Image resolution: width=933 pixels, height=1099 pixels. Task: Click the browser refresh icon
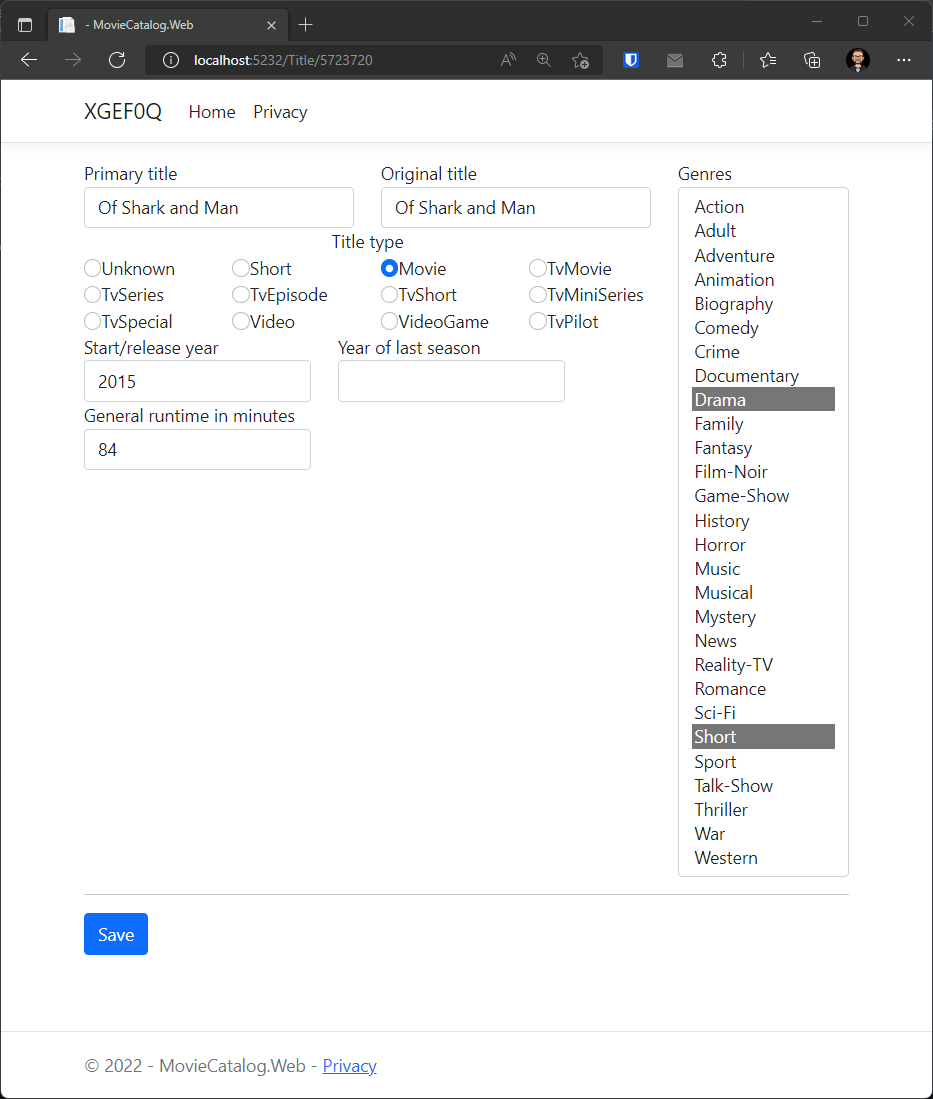pos(117,60)
